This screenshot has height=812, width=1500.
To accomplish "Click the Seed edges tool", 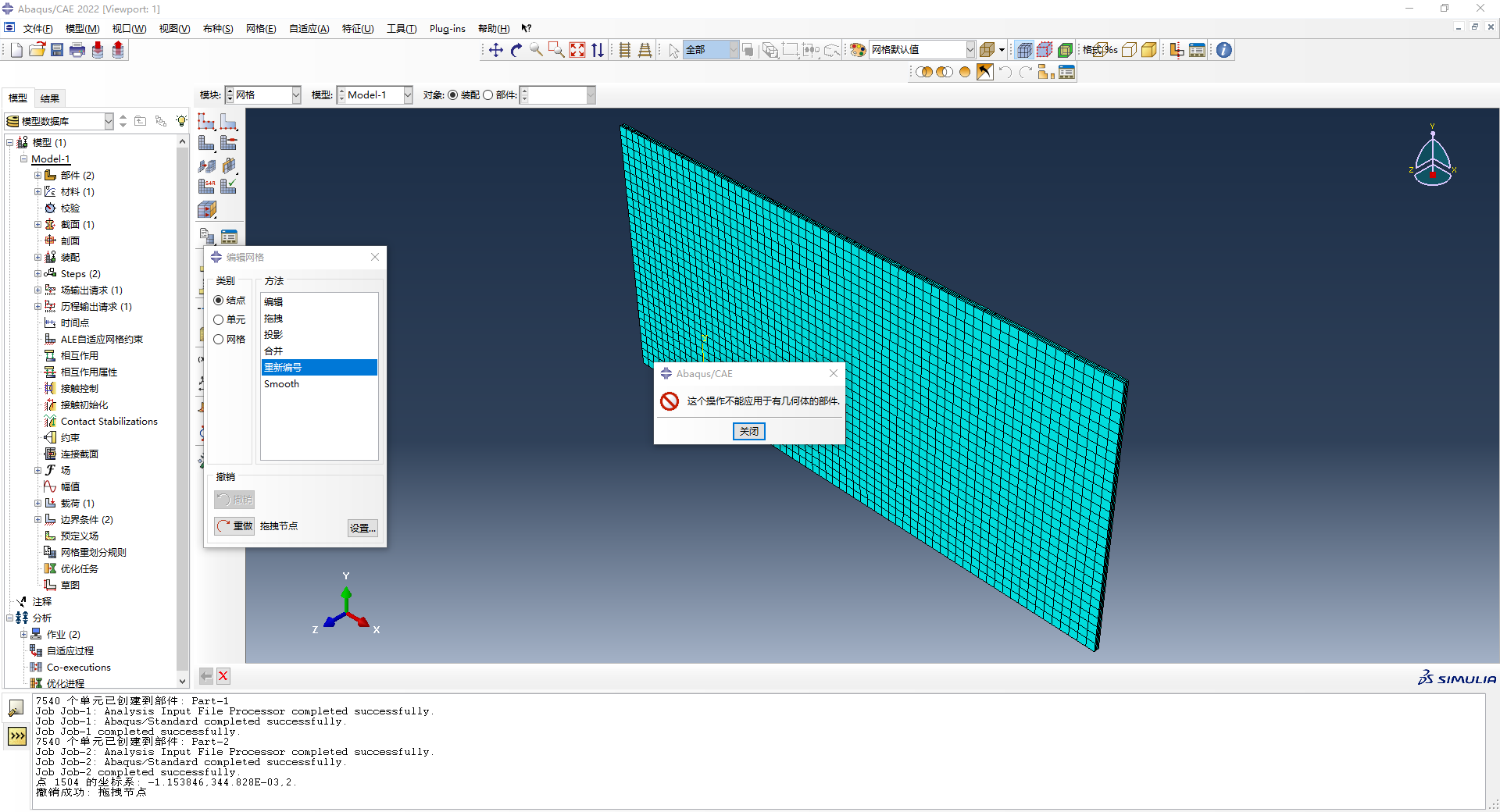I will point(229,121).
